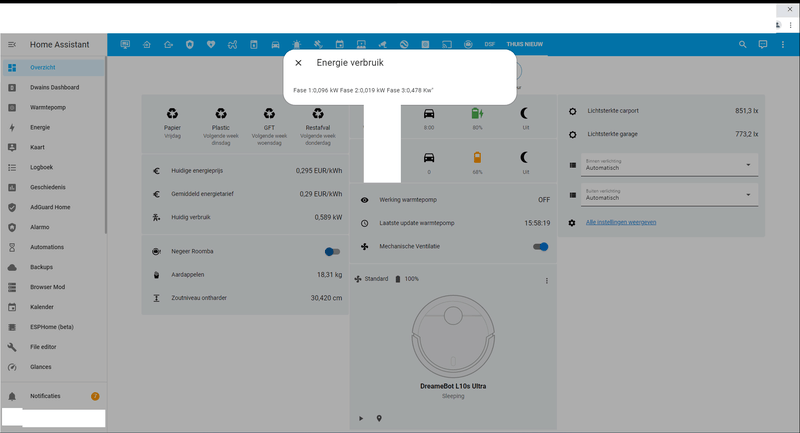Viewport: 800px width, 433px height.
Task: Open the Energie panel in sidebar
Action: (54, 127)
